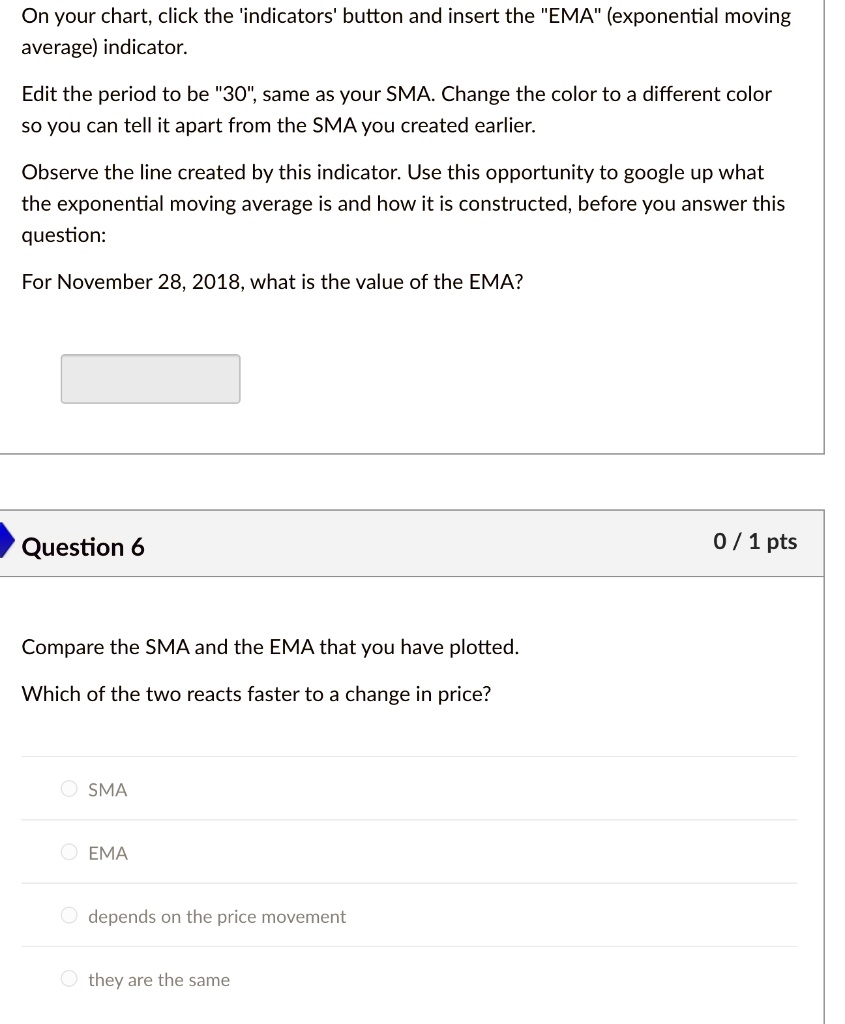Click inside the empty text field
The image size is (845, 1024).
pyautogui.click(x=150, y=378)
